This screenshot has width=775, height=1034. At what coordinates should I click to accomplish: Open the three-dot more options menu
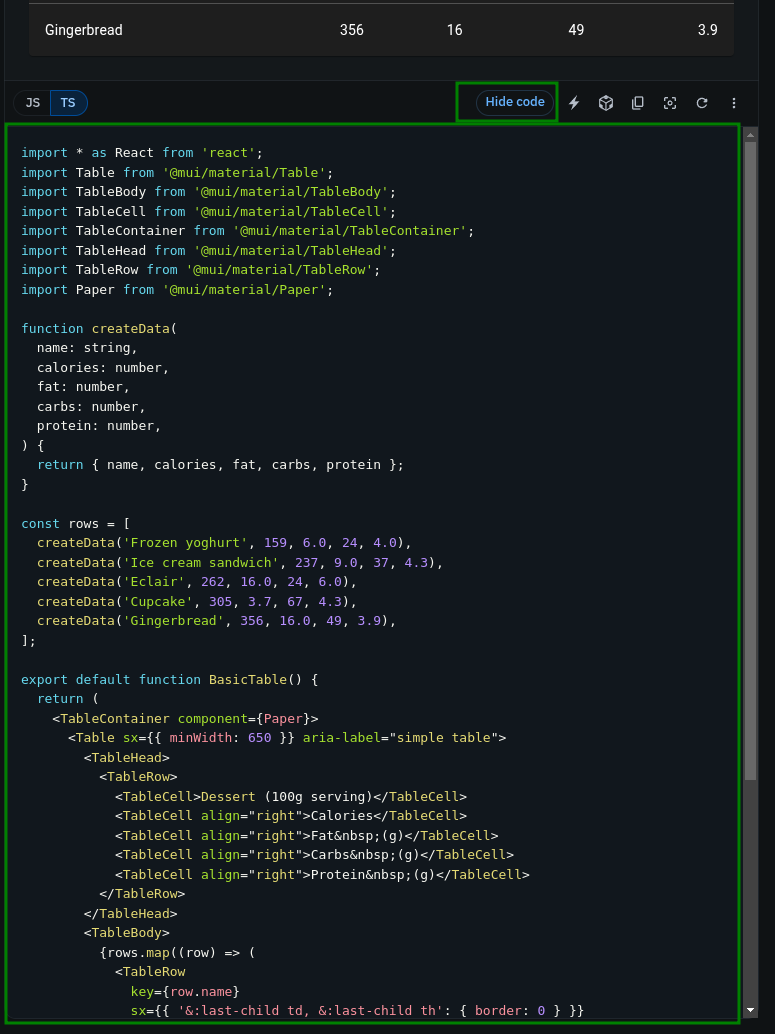coord(734,103)
